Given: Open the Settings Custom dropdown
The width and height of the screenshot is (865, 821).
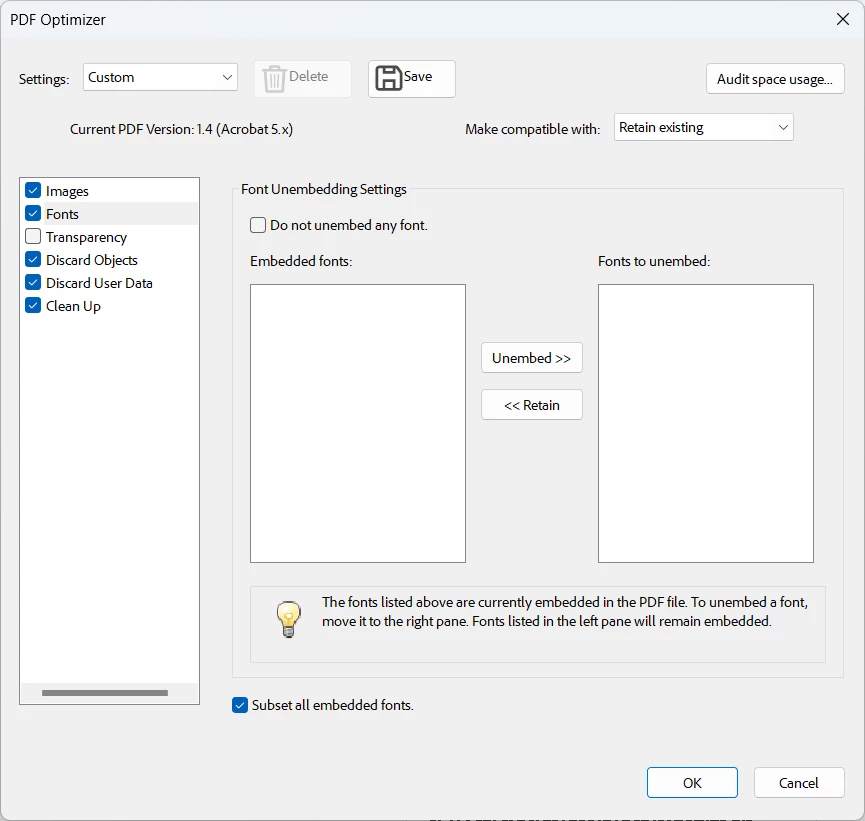Looking at the screenshot, I should tap(161, 77).
